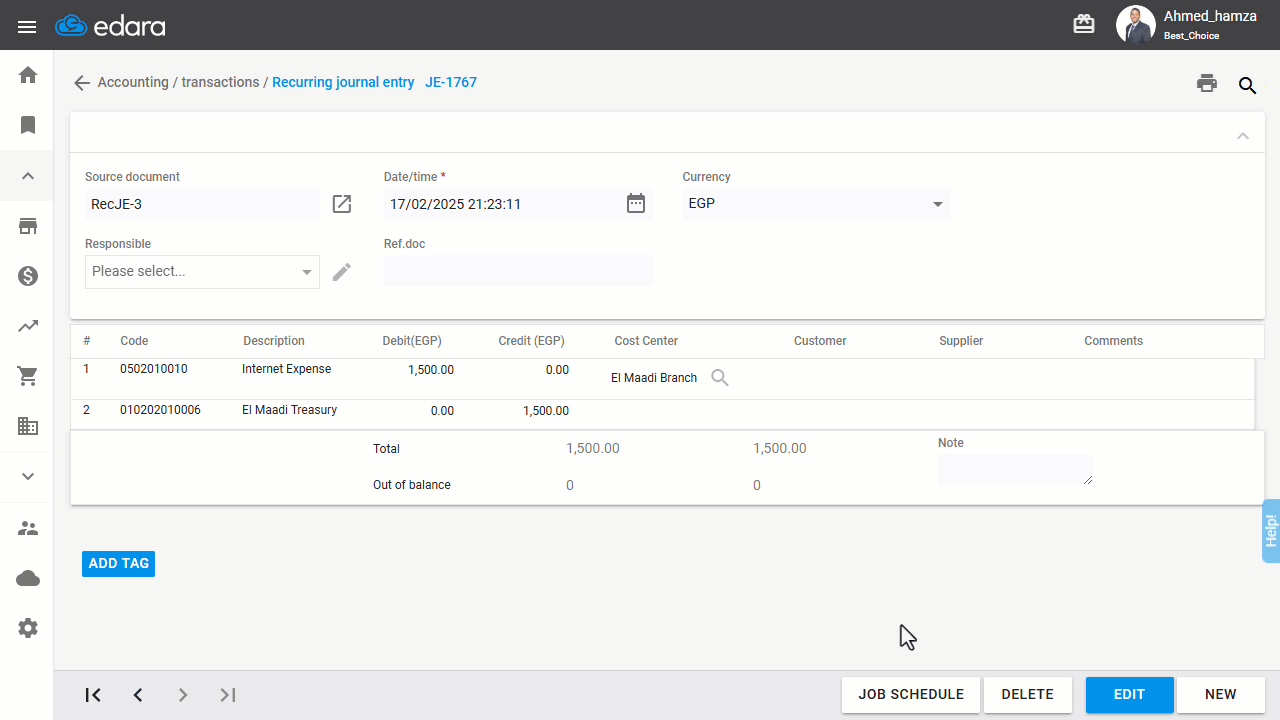Image resolution: width=1280 pixels, height=720 pixels.
Task: Click the Debit(EGP) column header
Action: pos(412,341)
